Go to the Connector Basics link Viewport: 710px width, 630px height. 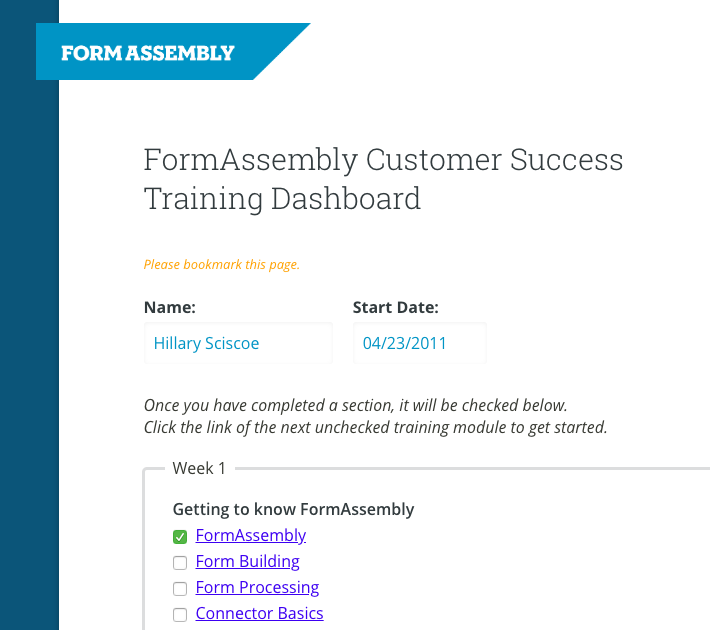(x=259, y=613)
